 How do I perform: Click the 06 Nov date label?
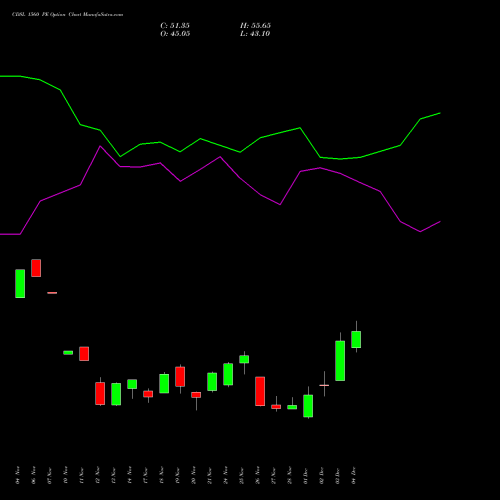pyautogui.click(x=34, y=475)
